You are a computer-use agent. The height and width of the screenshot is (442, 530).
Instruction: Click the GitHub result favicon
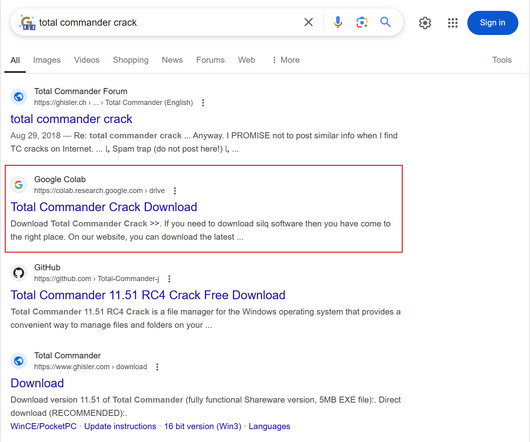coord(19,273)
